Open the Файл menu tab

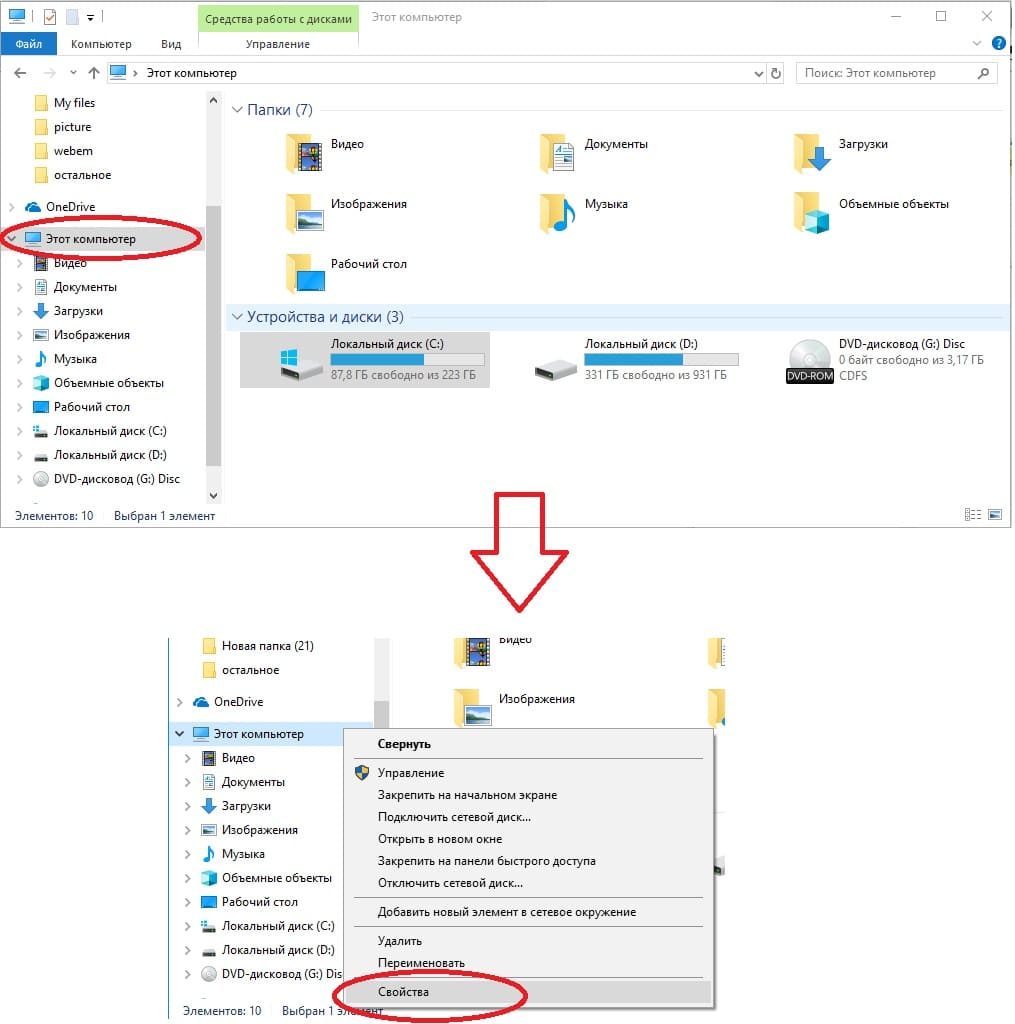tap(29, 44)
